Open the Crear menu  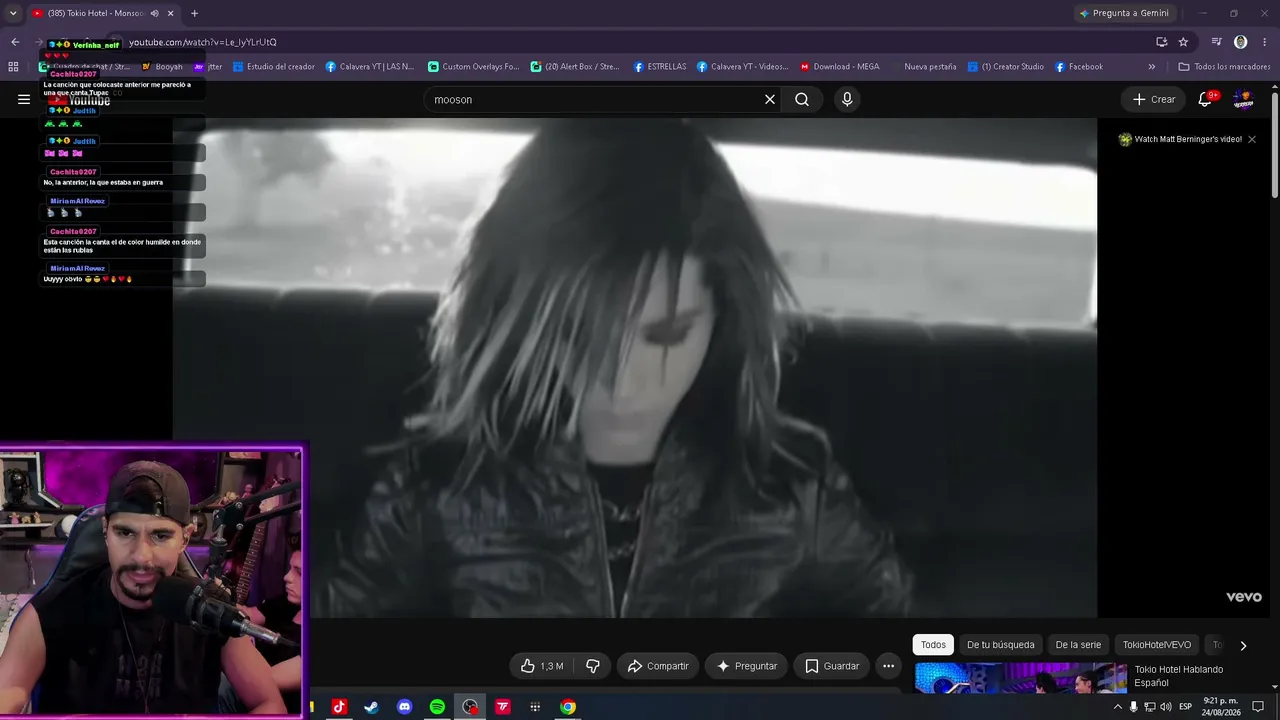(x=1154, y=99)
